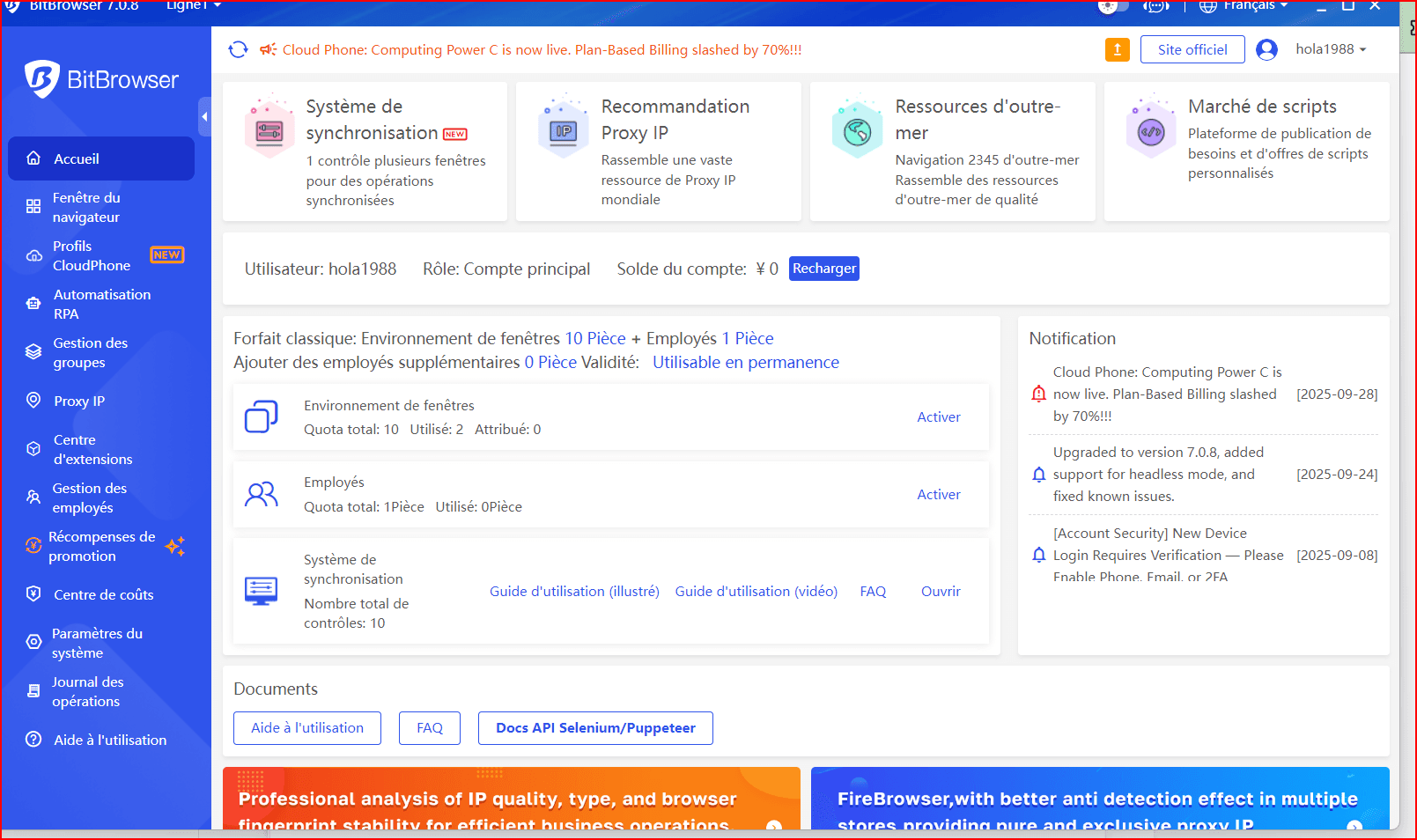The width and height of the screenshot is (1417, 840).
Task: Click the user avatar icon
Action: pos(1266,50)
